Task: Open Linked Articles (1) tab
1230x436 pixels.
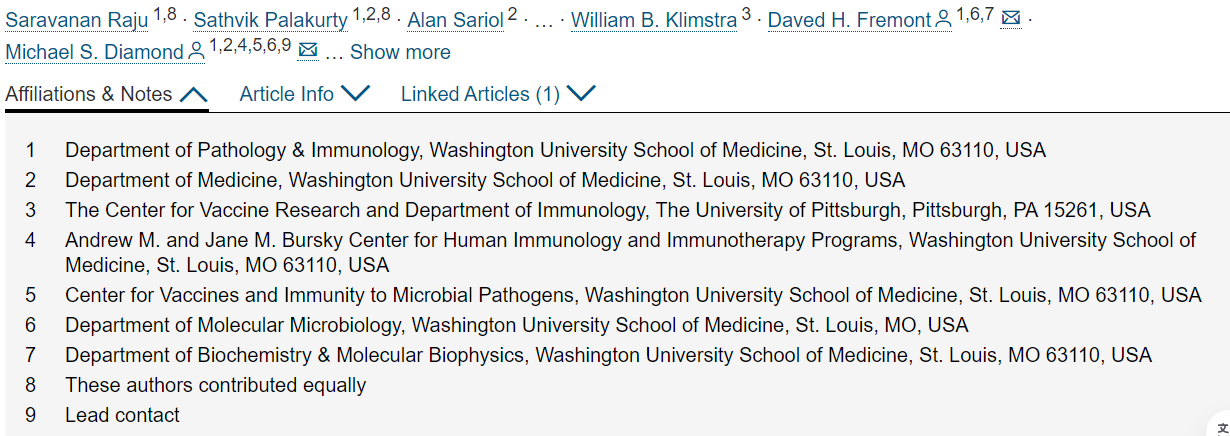Action: pos(481,94)
